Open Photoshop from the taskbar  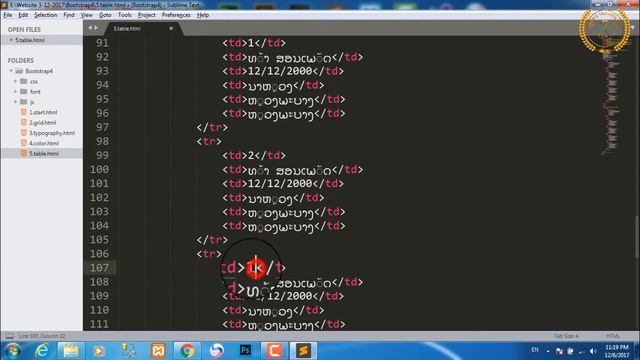coord(245,351)
